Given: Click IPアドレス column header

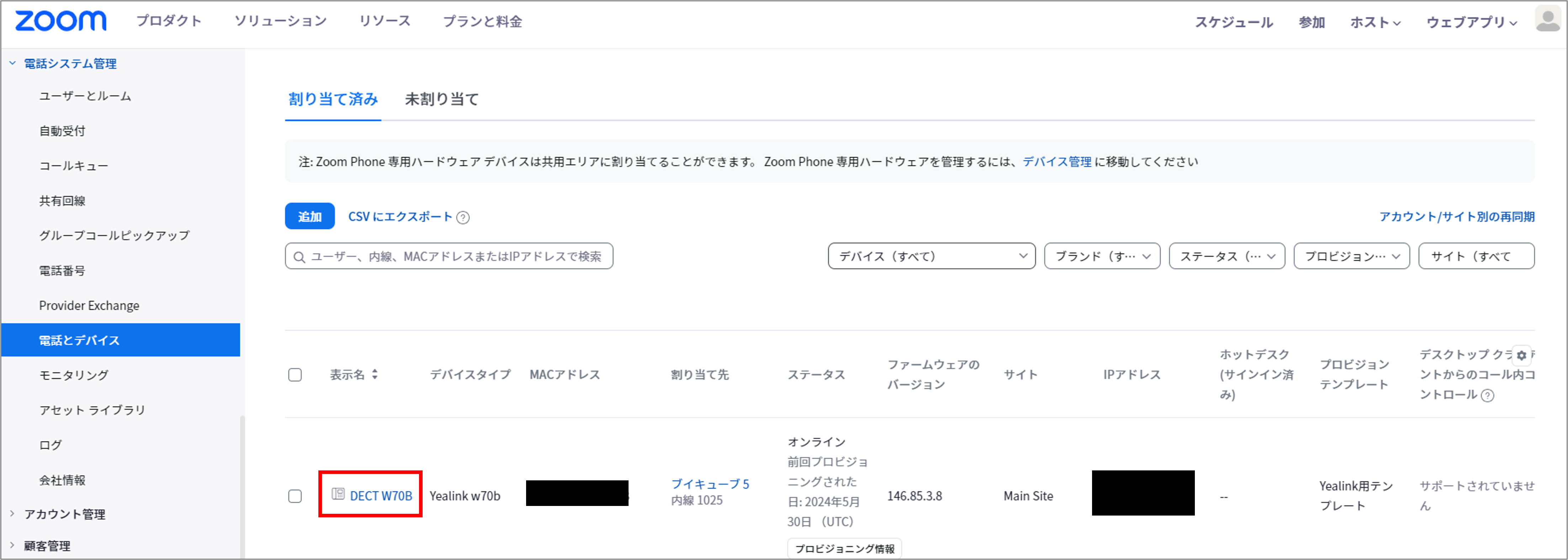Looking at the screenshot, I should click(1132, 374).
